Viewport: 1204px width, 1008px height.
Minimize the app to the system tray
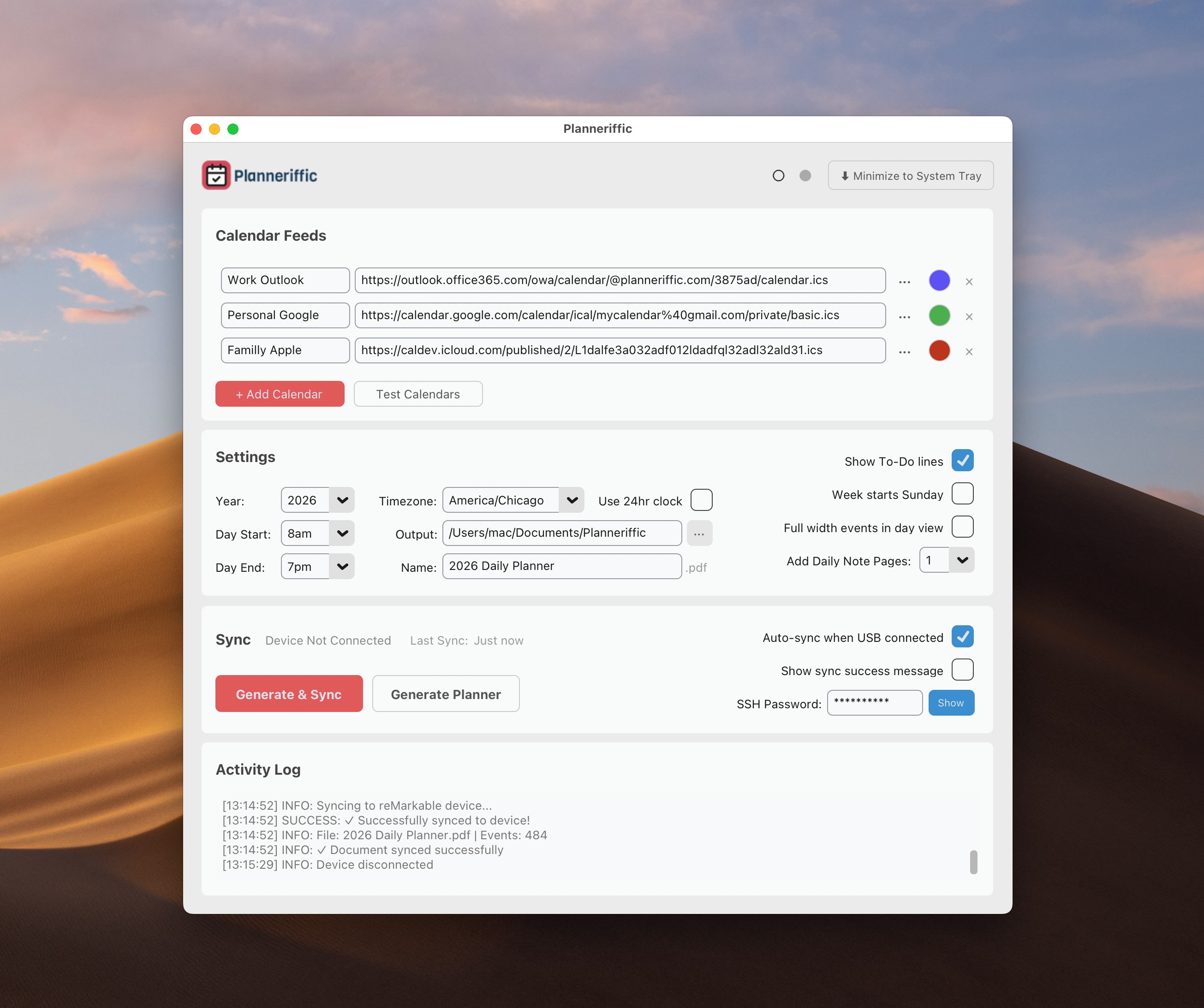pos(911,175)
